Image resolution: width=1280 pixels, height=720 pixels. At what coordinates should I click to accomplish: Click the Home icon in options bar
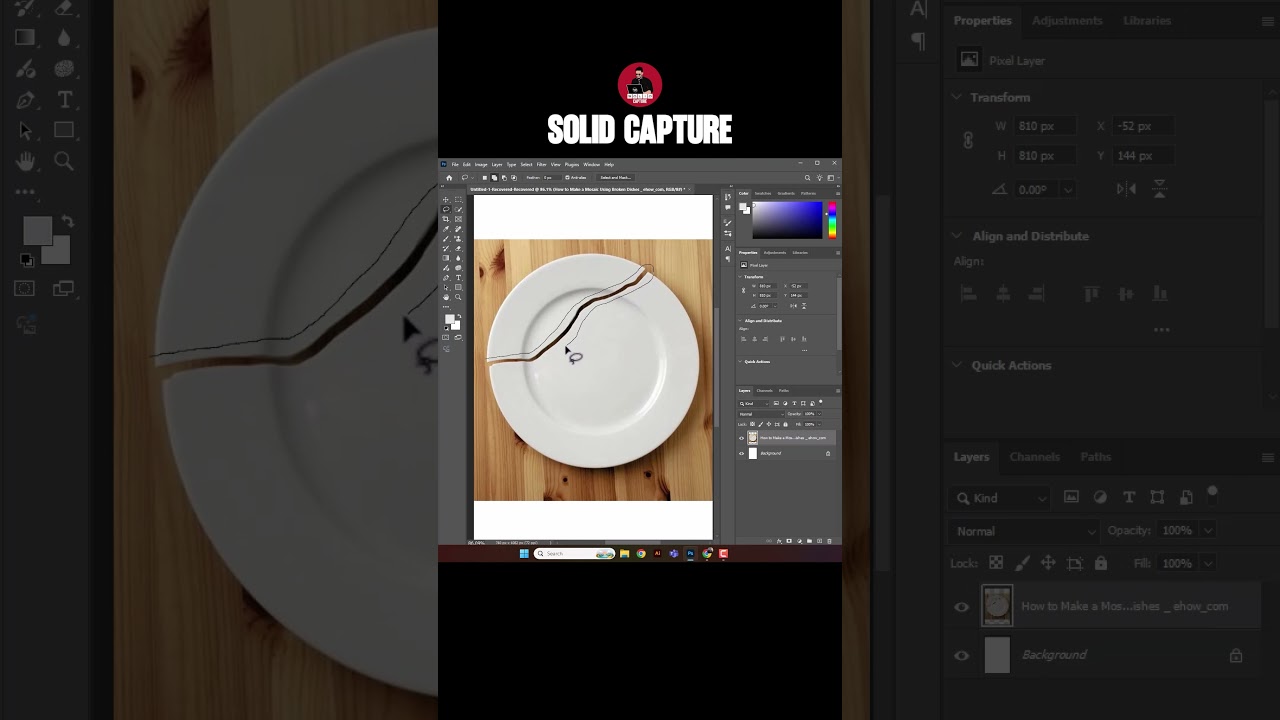click(x=449, y=178)
